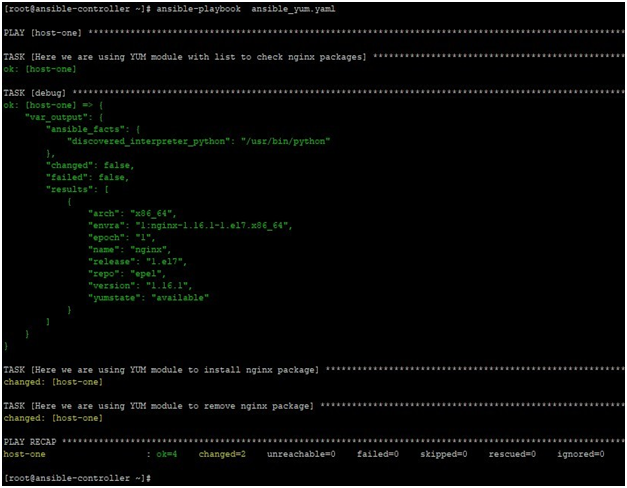Click the ignored=0 recap value
The width and height of the screenshot is (627, 488).
pos(581,454)
